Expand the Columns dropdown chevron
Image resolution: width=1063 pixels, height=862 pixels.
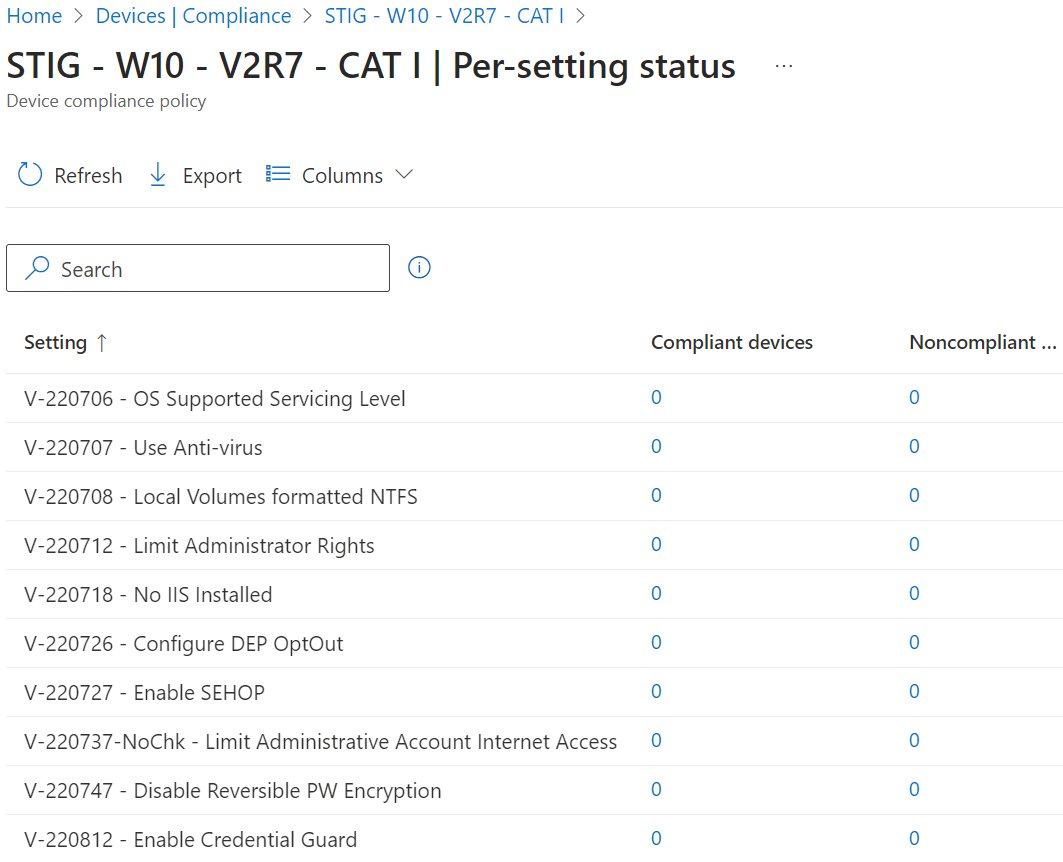click(404, 174)
